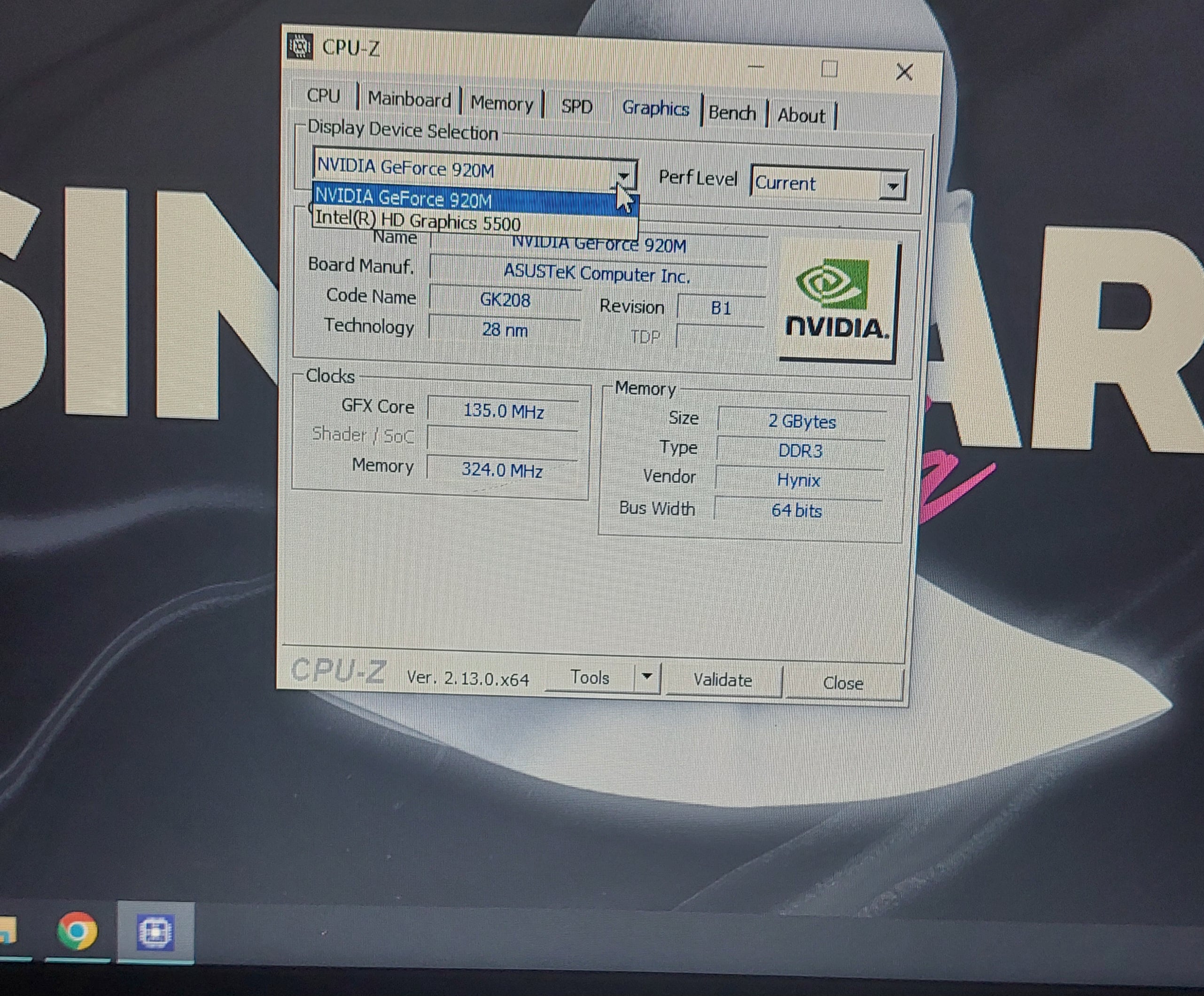The image size is (1204, 996).
Task: Click the empty Shader / SoC field
Action: 502,440
